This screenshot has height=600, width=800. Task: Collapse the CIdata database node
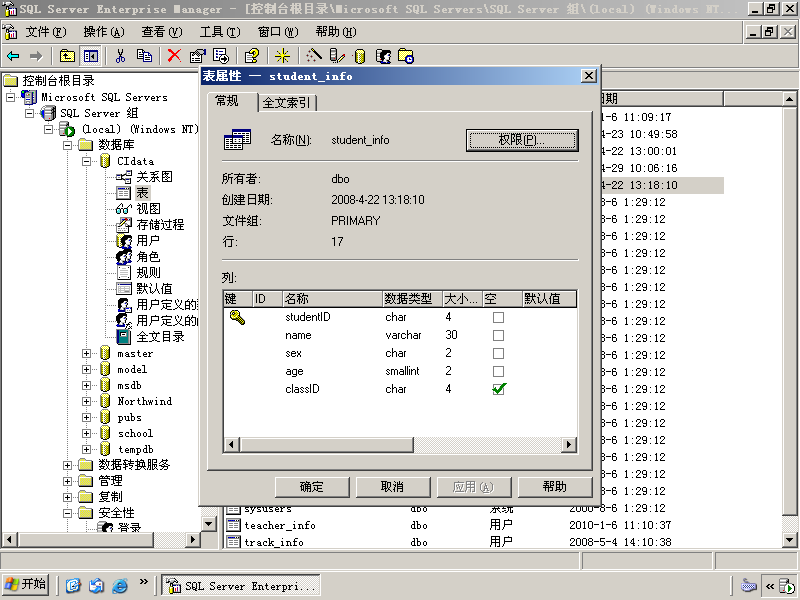tap(87, 161)
